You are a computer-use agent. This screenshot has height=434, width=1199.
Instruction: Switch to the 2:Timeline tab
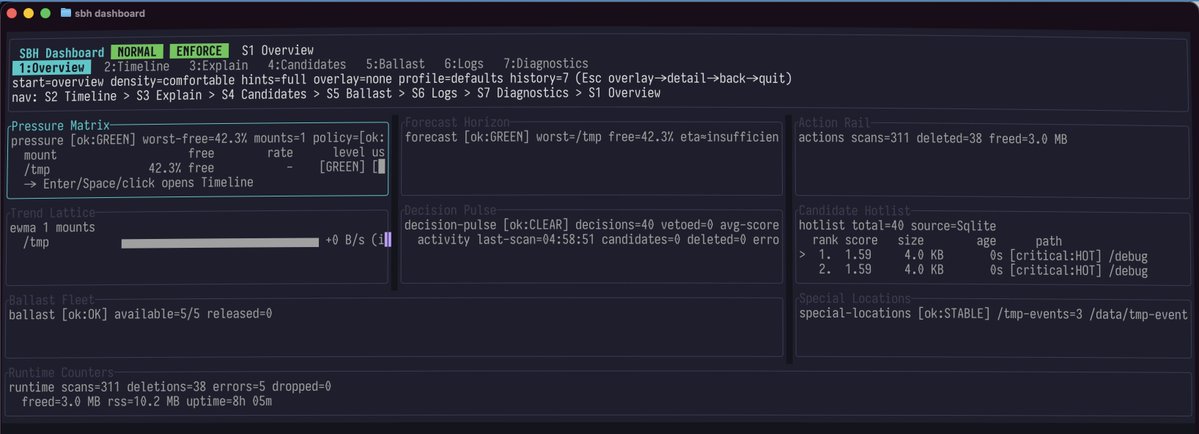137,66
